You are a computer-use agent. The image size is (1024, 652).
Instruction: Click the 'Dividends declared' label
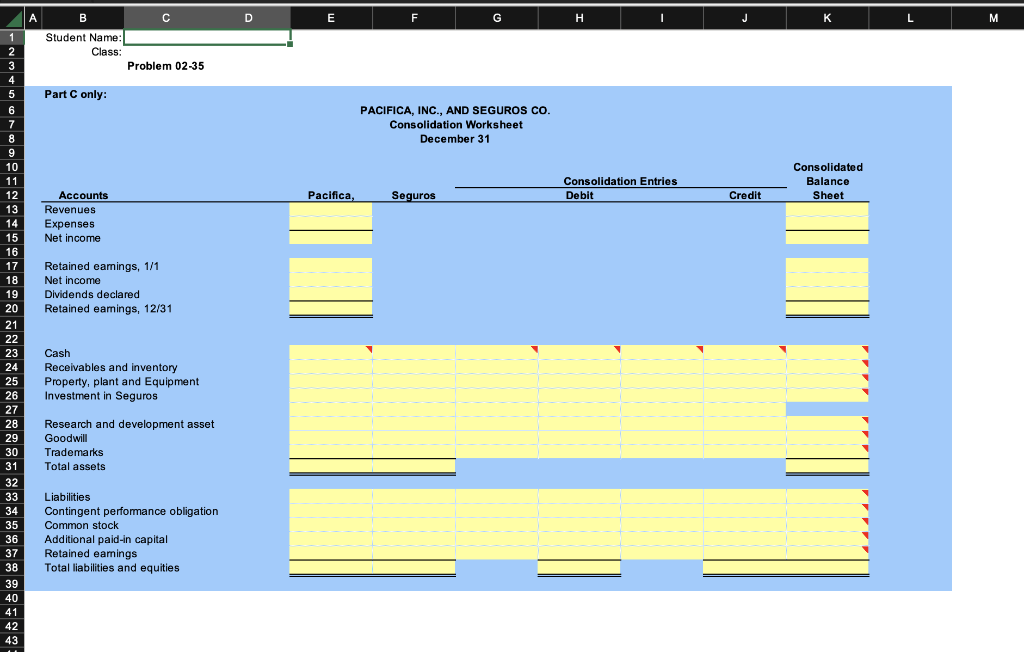pos(92,295)
